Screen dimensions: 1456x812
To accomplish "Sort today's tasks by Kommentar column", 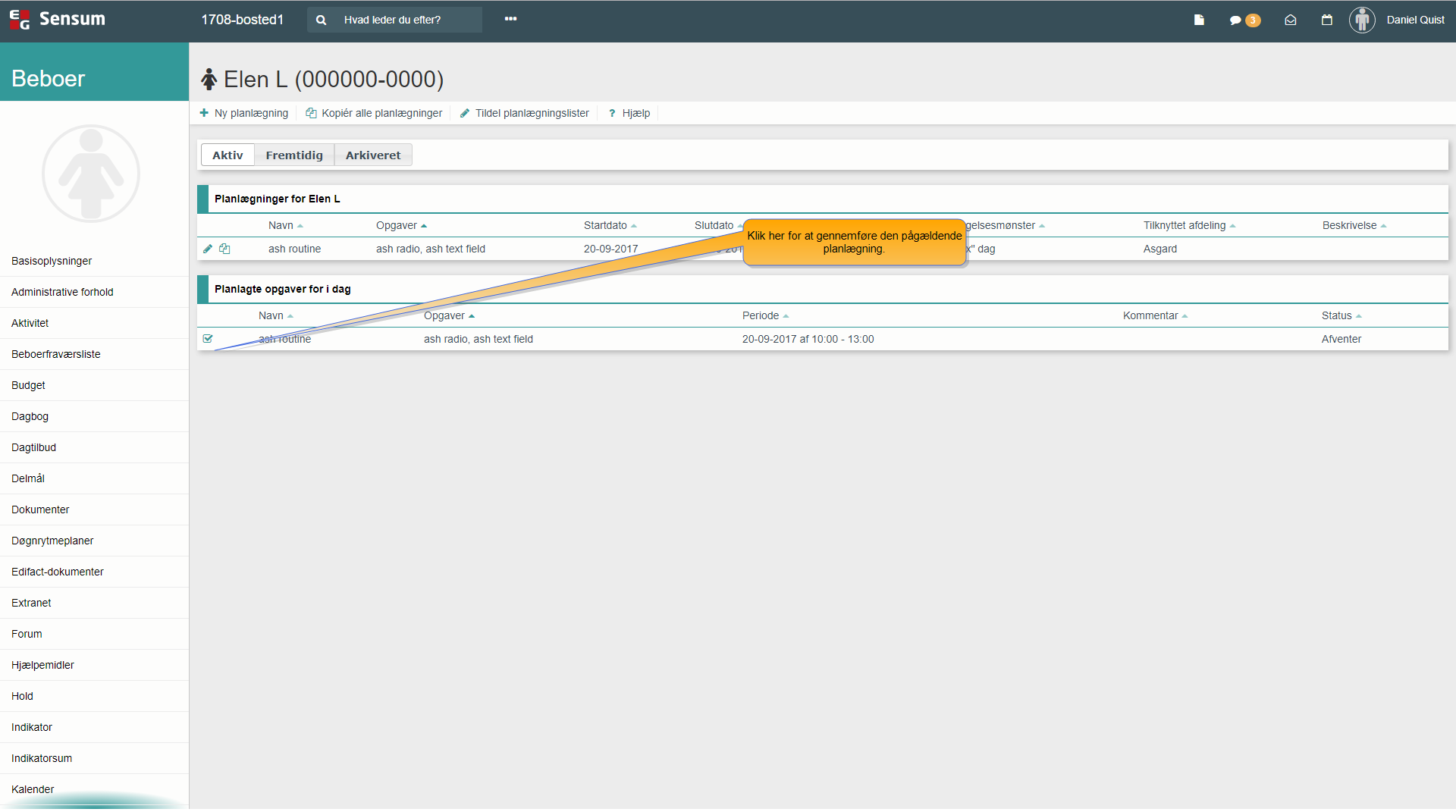I will (x=1155, y=315).
